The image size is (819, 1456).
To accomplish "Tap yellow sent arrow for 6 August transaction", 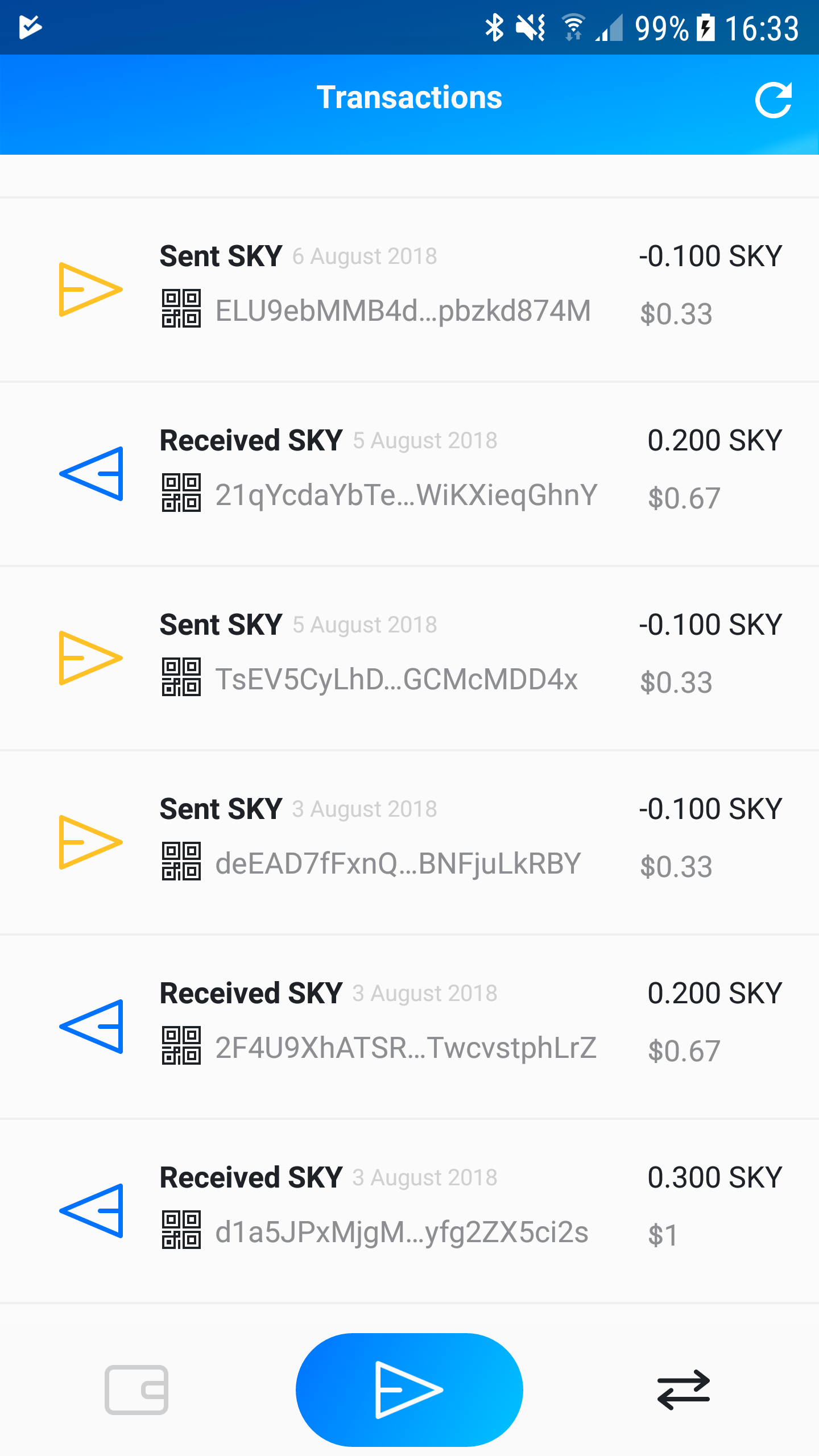I will tap(90, 289).
